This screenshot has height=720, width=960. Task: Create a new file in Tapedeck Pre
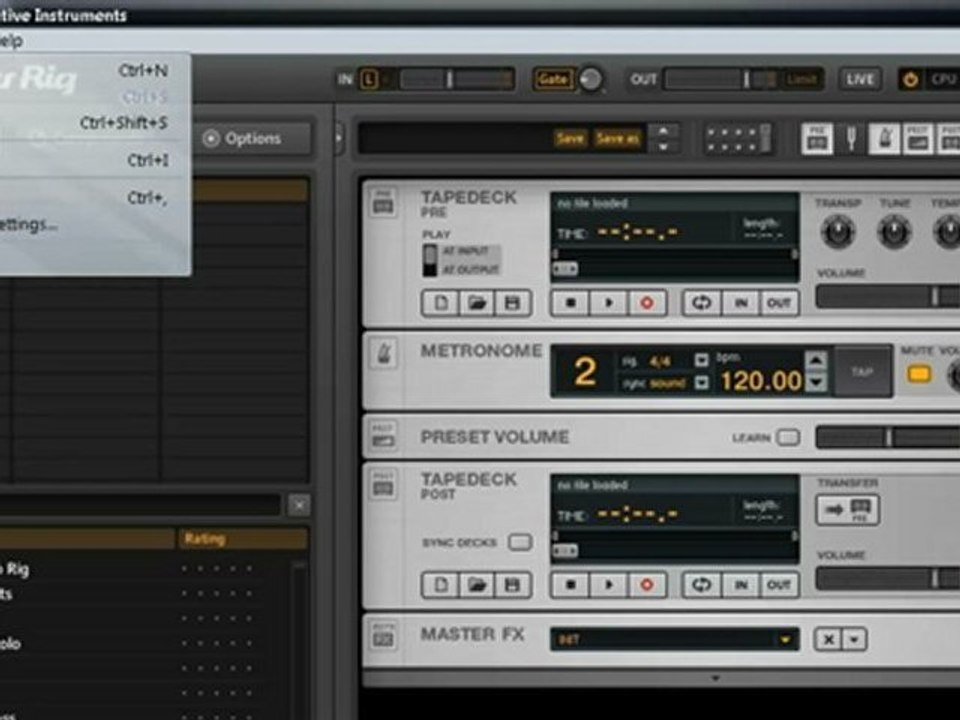pos(441,303)
